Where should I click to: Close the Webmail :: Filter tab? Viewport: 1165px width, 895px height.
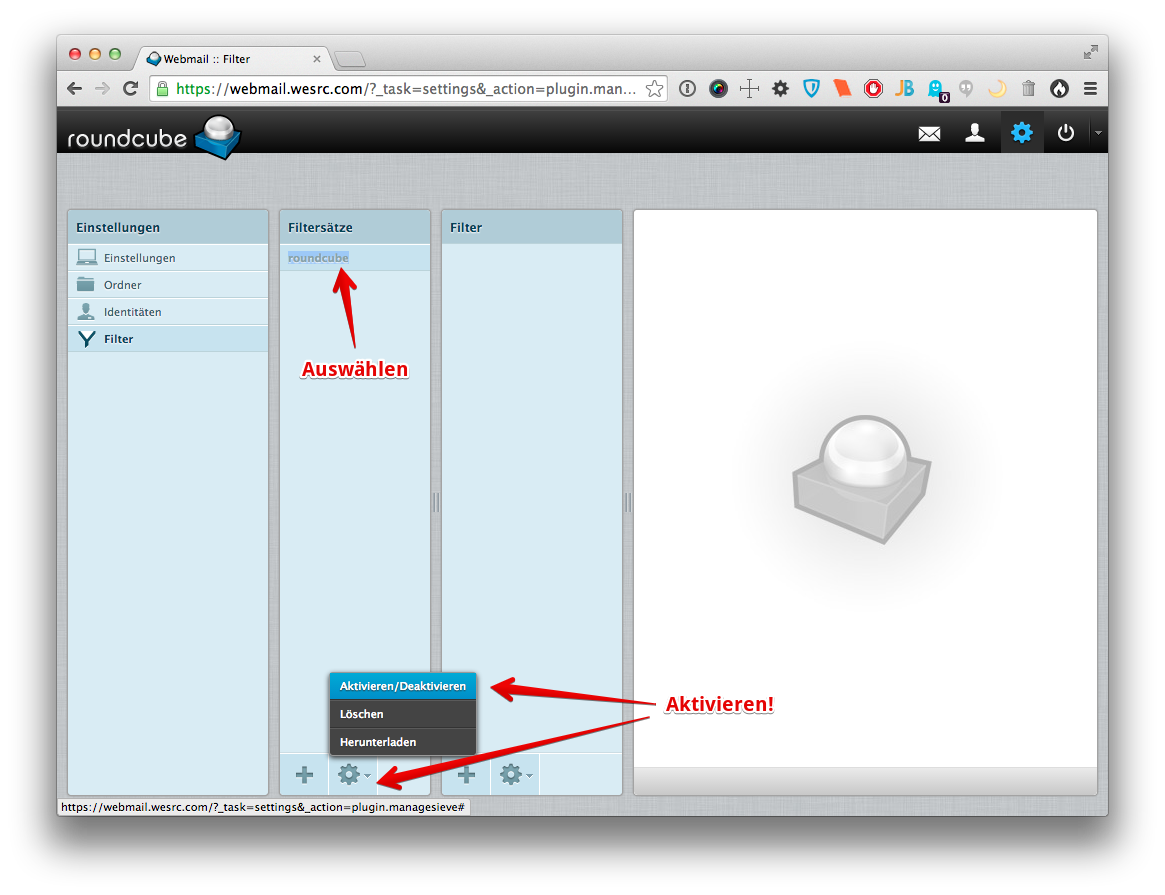(x=317, y=59)
